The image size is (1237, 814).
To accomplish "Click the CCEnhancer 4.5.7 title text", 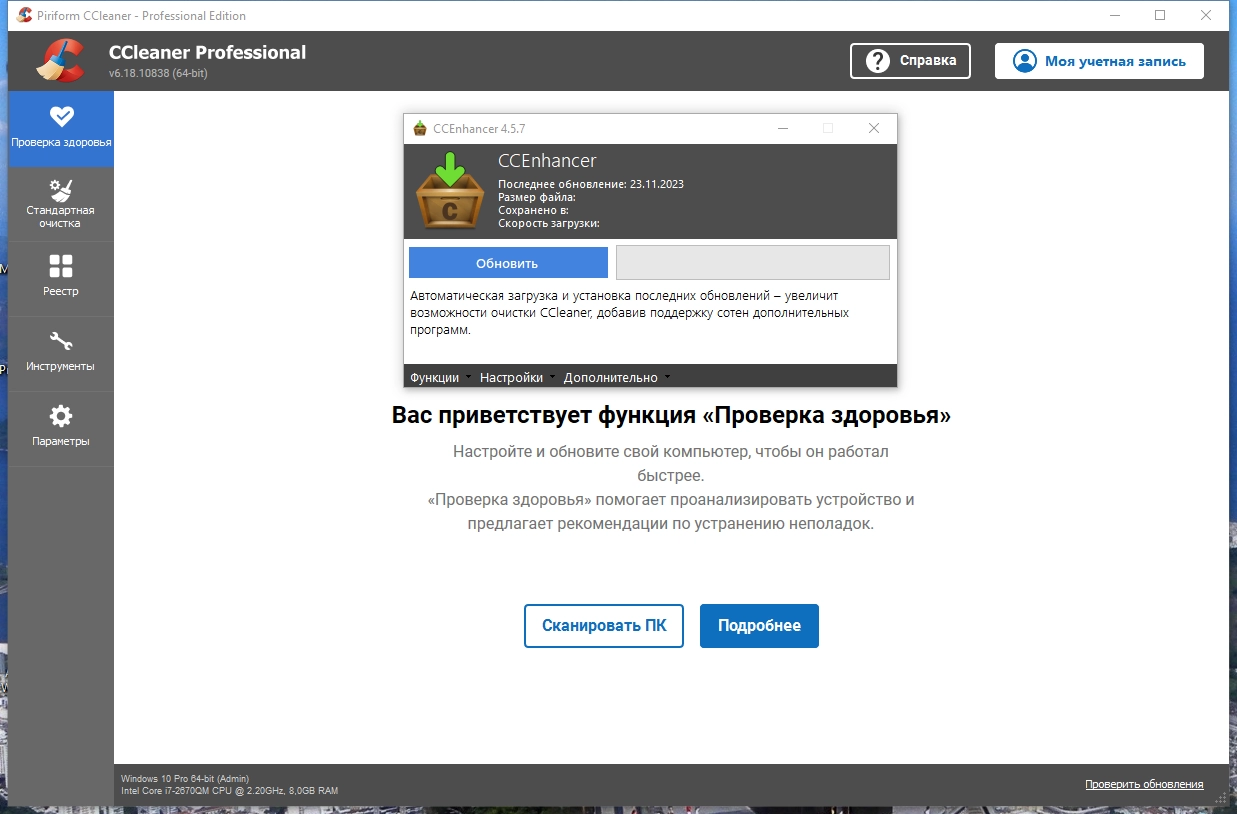I will 479,128.
